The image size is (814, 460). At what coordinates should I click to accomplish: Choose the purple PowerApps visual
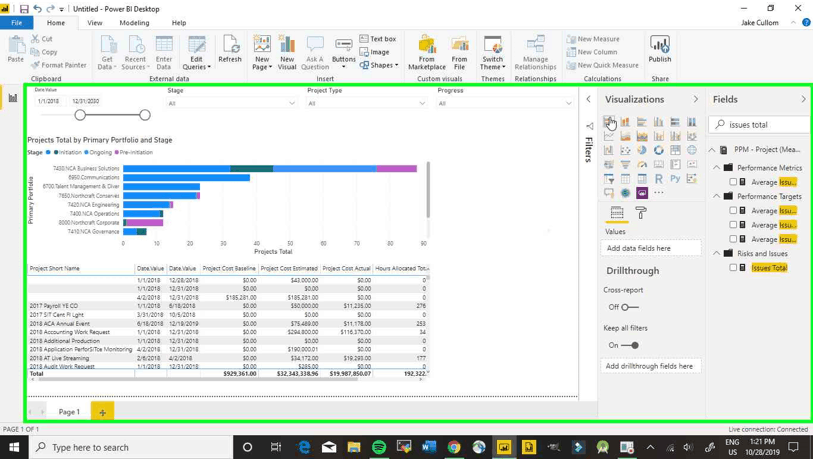coord(642,193)
